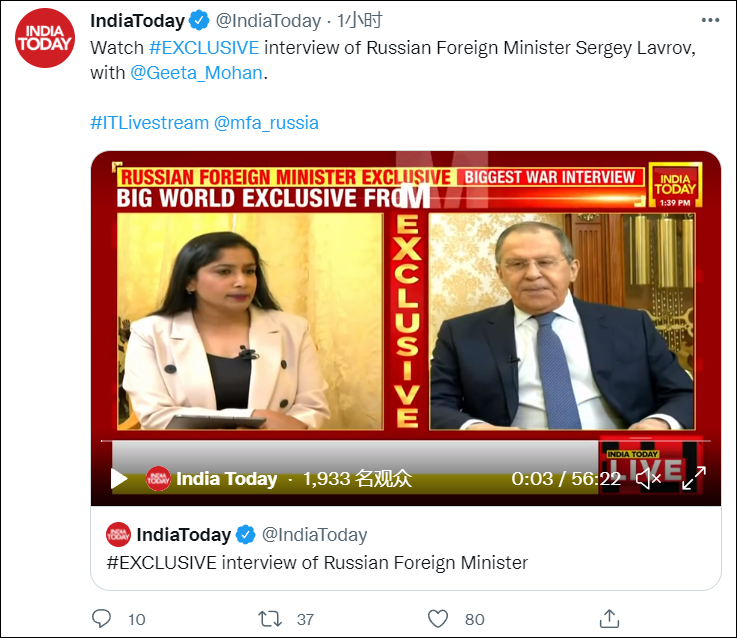
Task: Open quoted tweet about Russian Foreign Minister
Action: coord(316,562)
